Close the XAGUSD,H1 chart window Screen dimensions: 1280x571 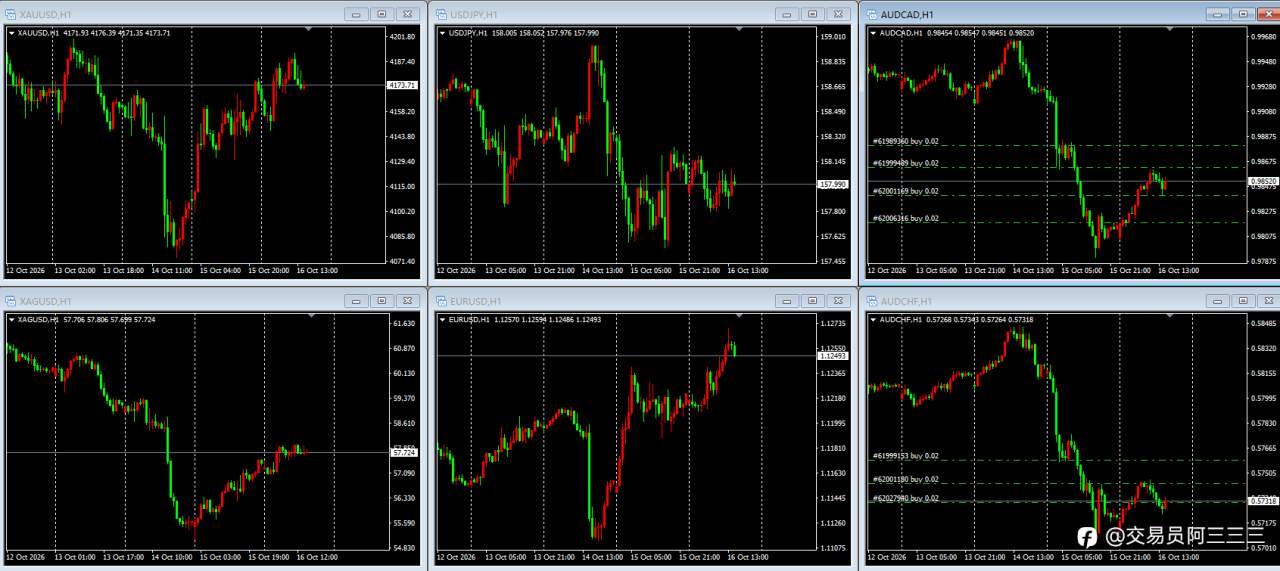[406, 301]
